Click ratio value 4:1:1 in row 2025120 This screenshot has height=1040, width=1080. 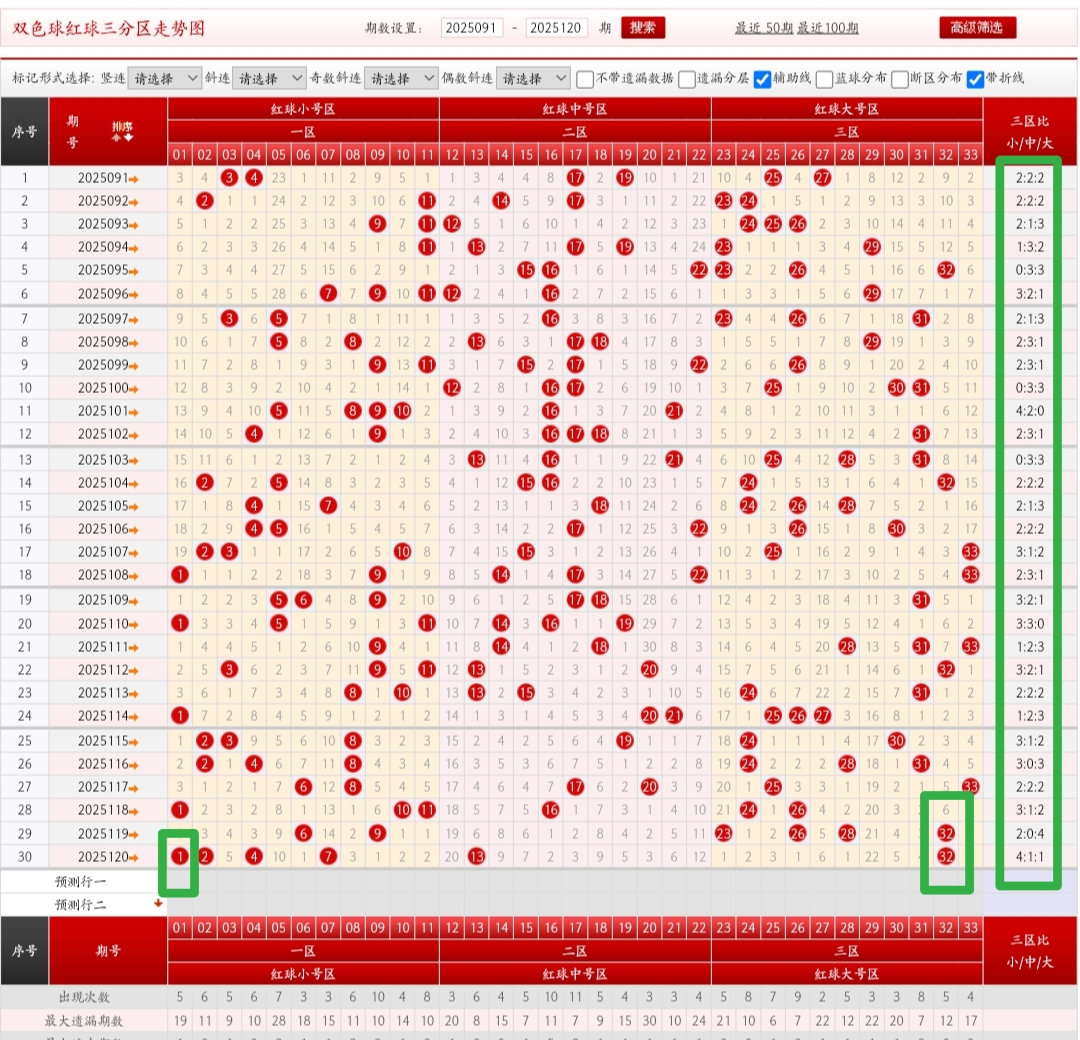click(x=1029, y=857)
